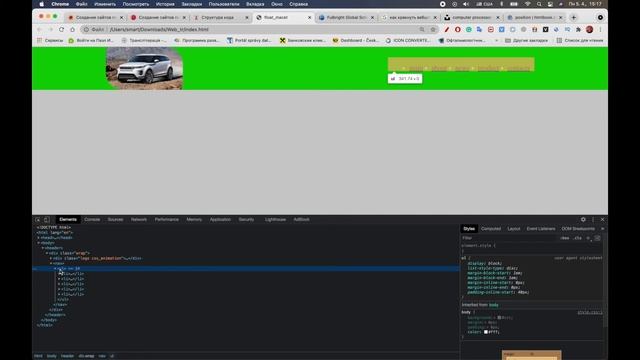The height and width of the screenshot is (360, 640).
Task: Open the Performance tab
Action: (167, 220)
